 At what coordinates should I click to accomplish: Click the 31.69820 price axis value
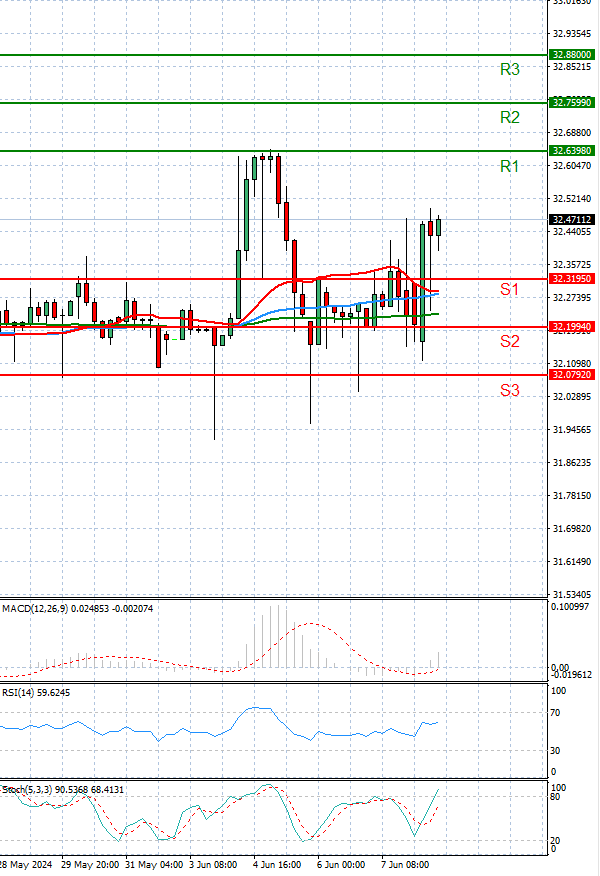(x=572, y=529)
